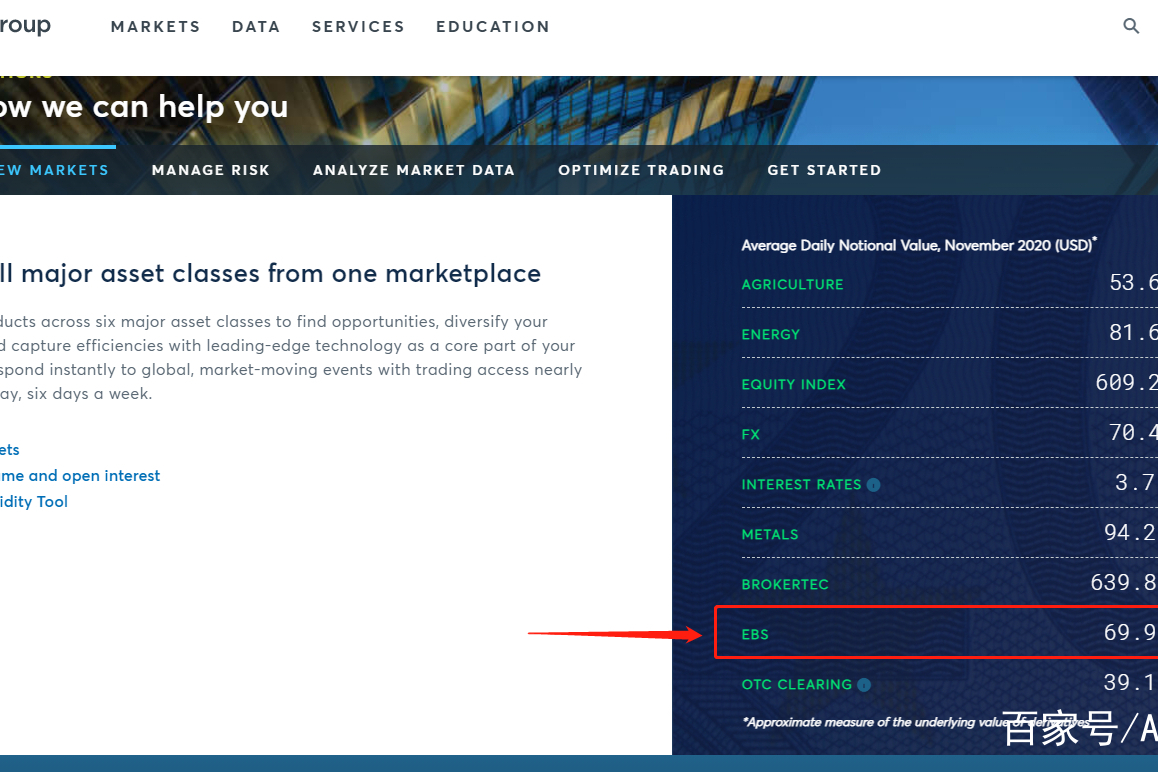The image size is (1158, 772).
Task: Open the Data navigation menu
Action: (256, 27)
